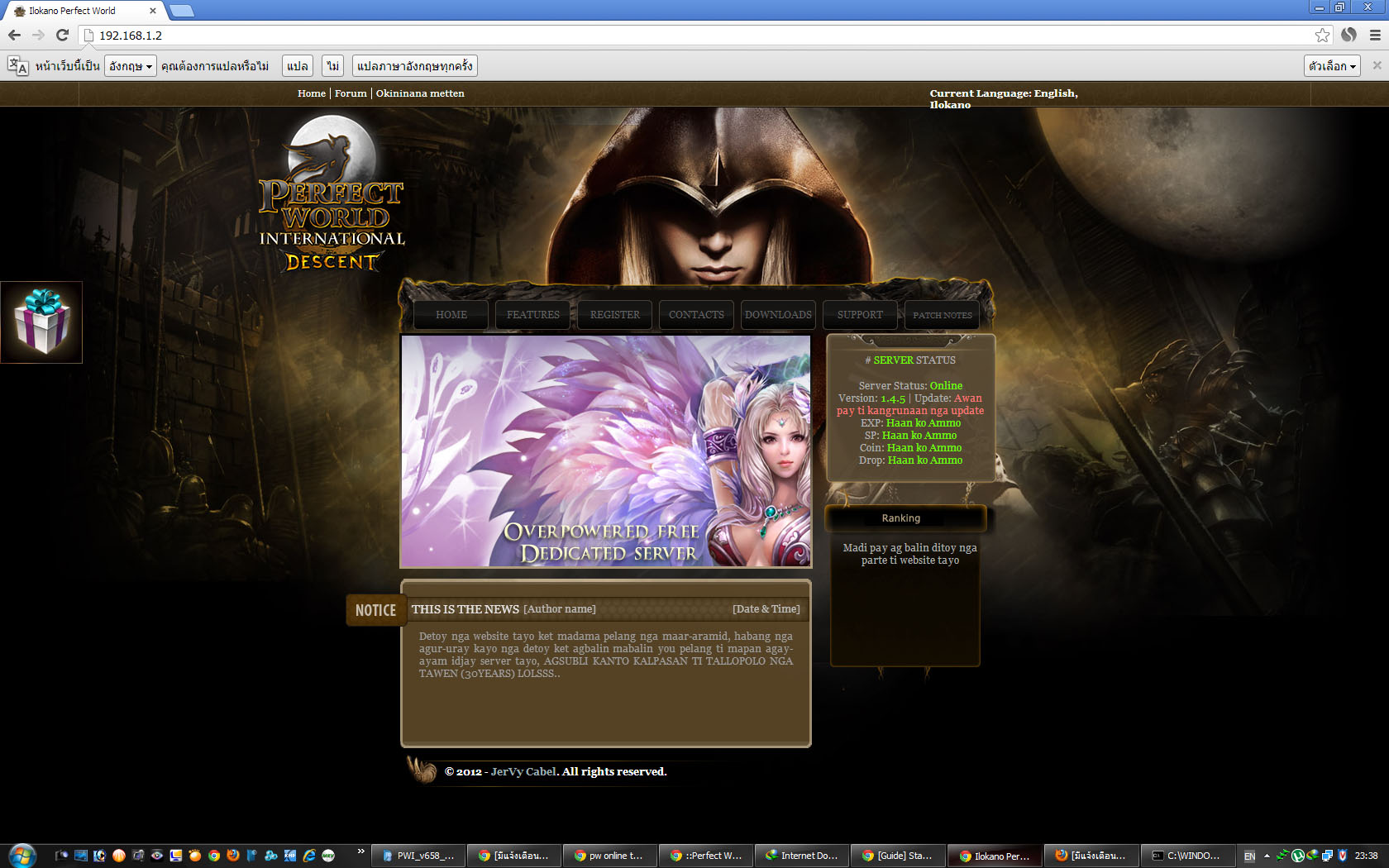Viewport: 1389px width, 868px height.
Task: Click the gift box icon
Action: 41,322
